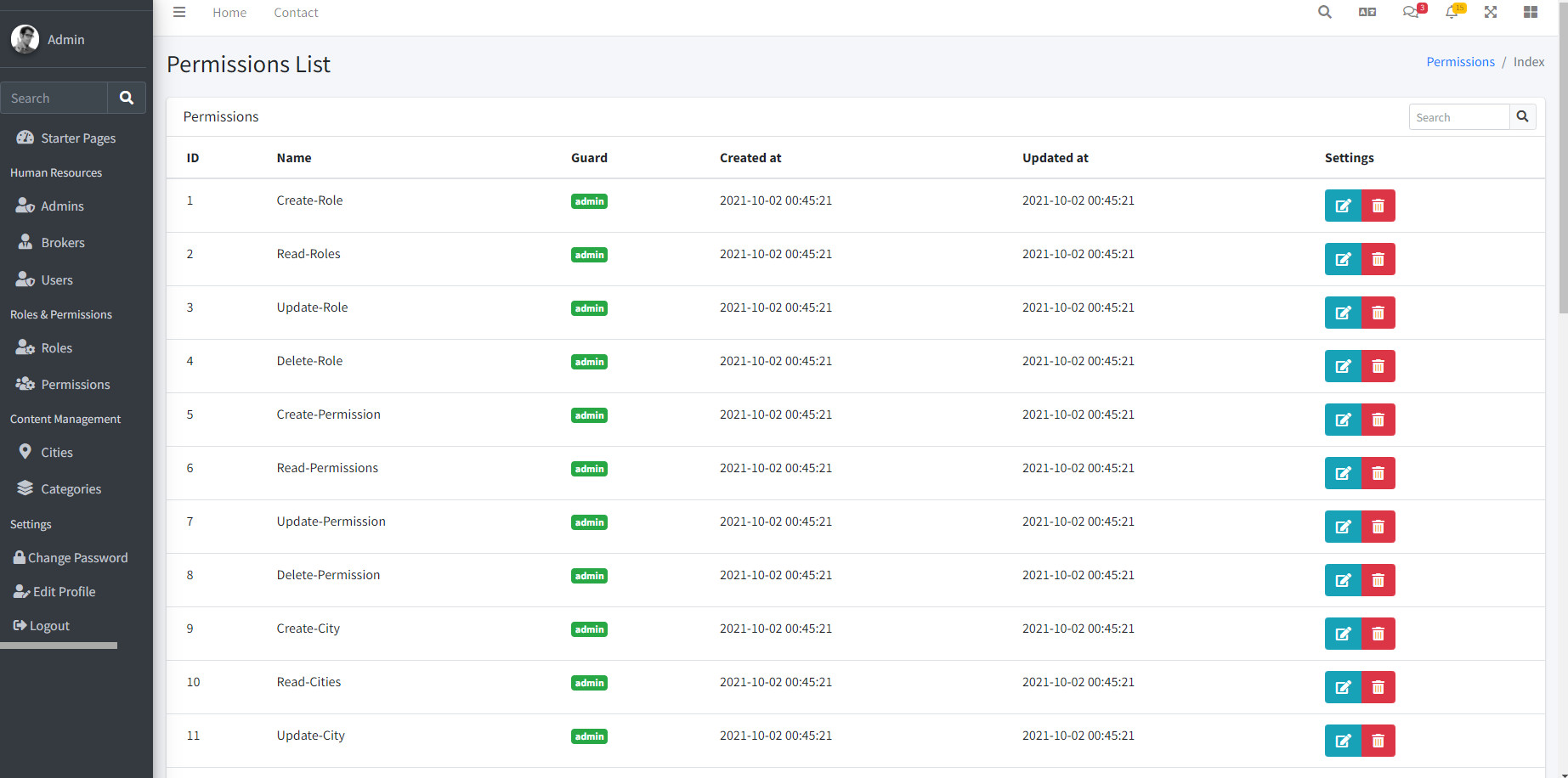Click the Permissions card search box

[x=1458, y=116]
